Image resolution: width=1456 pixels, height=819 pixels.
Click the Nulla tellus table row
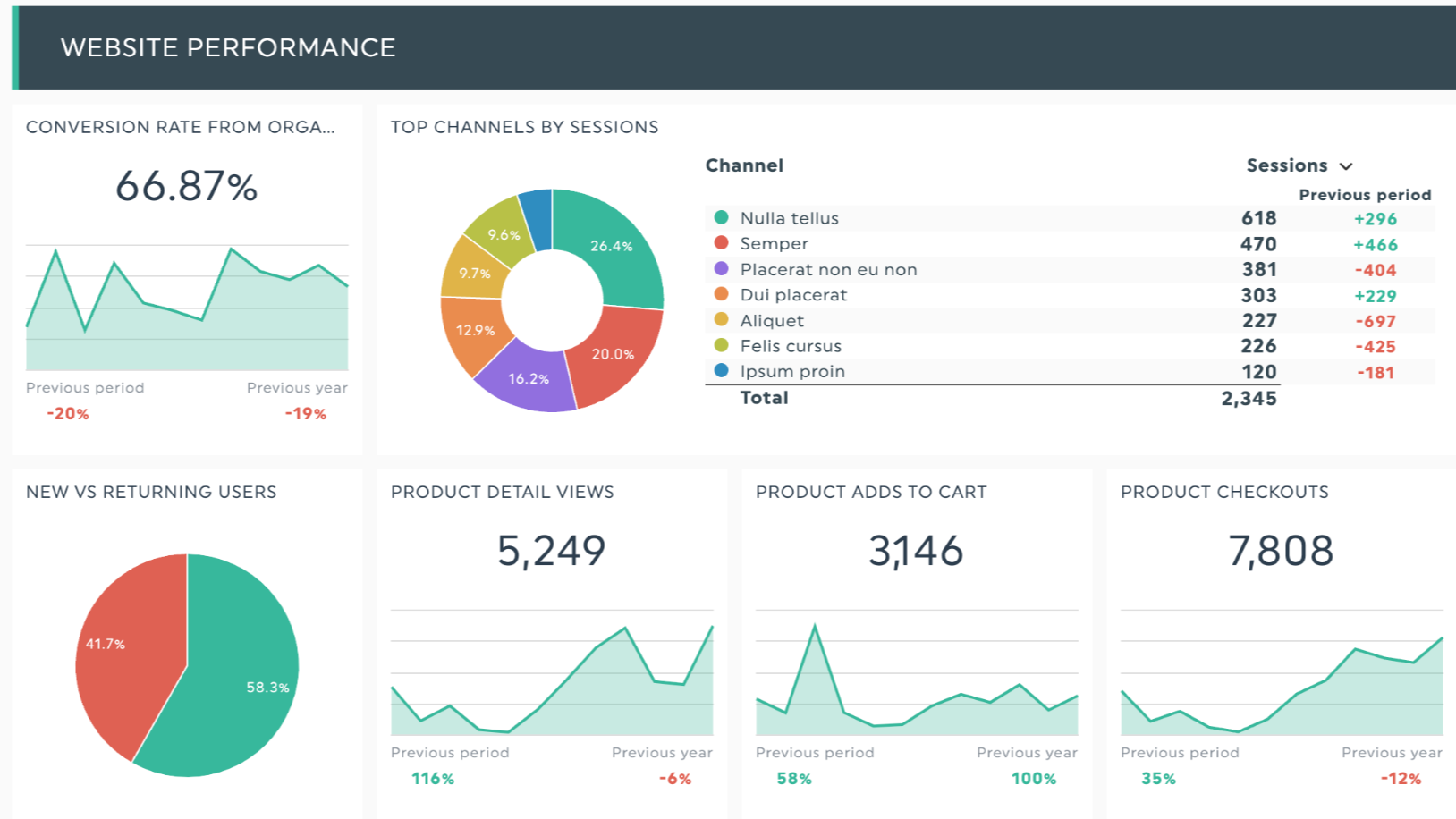point(984,218)
